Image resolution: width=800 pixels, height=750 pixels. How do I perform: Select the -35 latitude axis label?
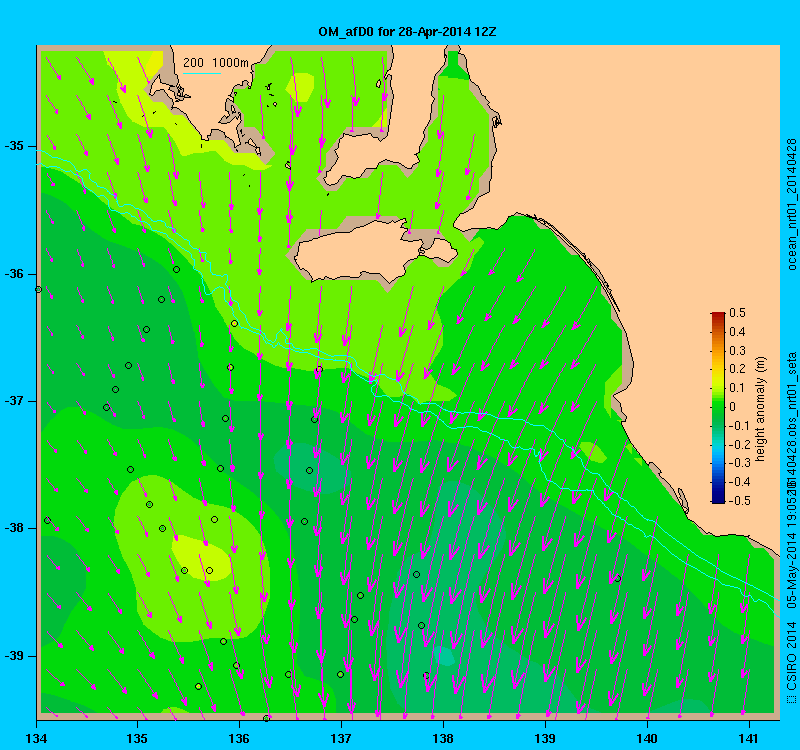[14, 146]
